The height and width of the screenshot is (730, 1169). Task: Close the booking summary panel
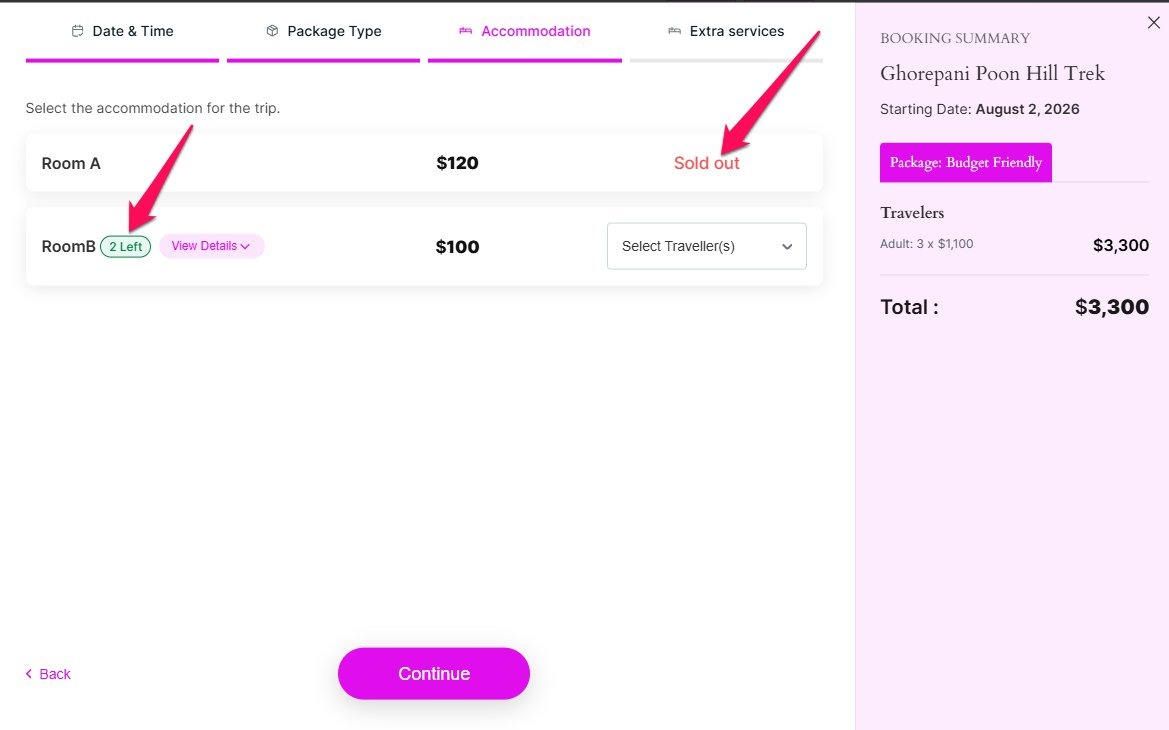point(1153,22)
